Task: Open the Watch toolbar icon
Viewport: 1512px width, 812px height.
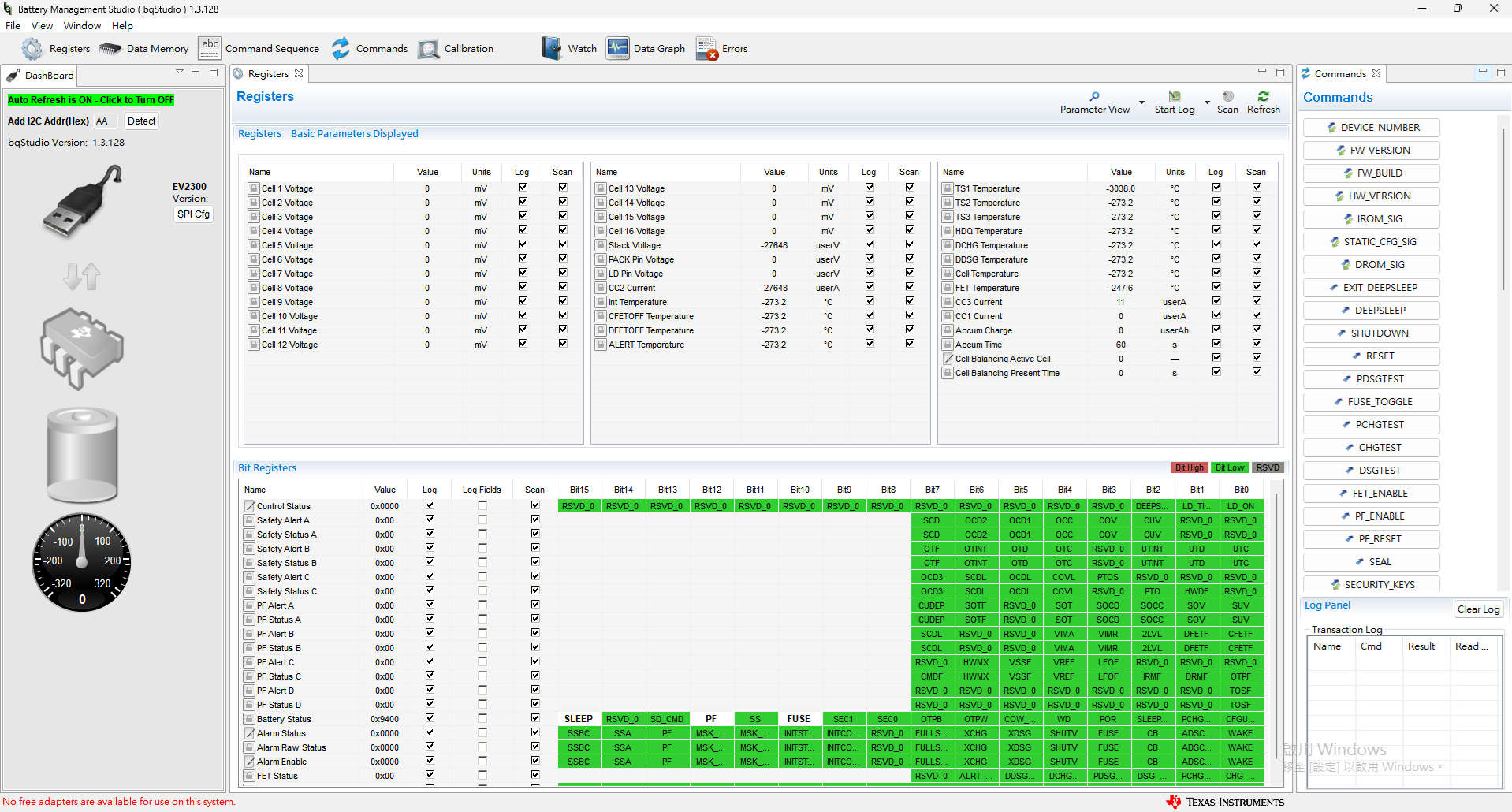Action: [552, 48]
